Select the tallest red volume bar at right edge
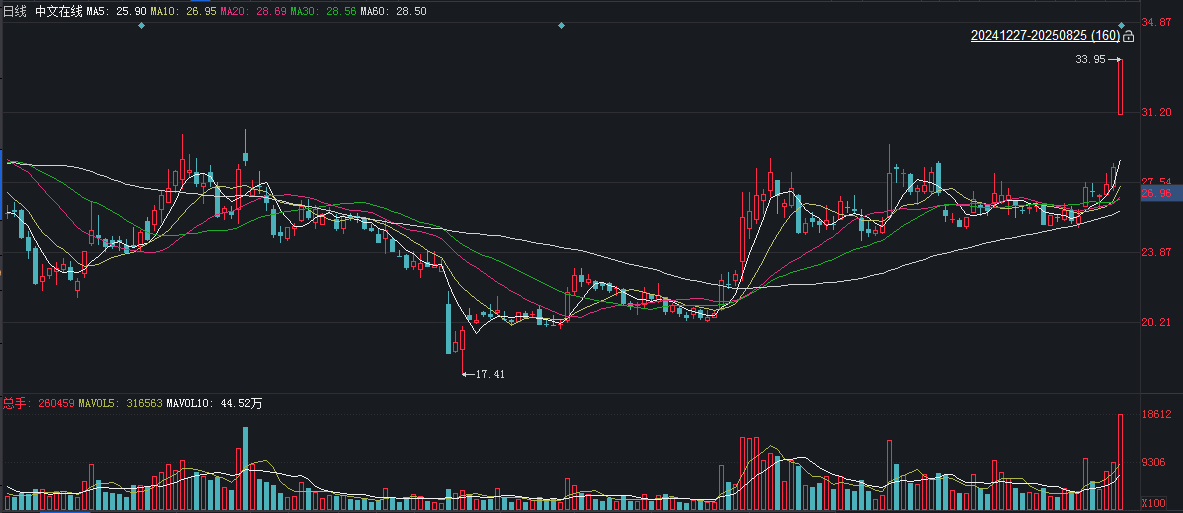 (x=1120, y=462)
